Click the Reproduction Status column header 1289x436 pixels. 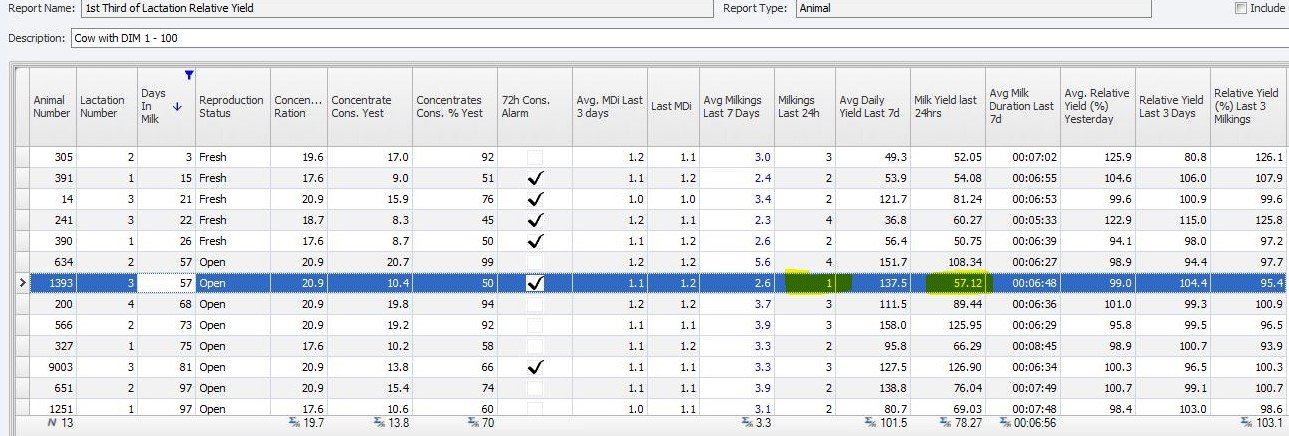tap(231, 106)
